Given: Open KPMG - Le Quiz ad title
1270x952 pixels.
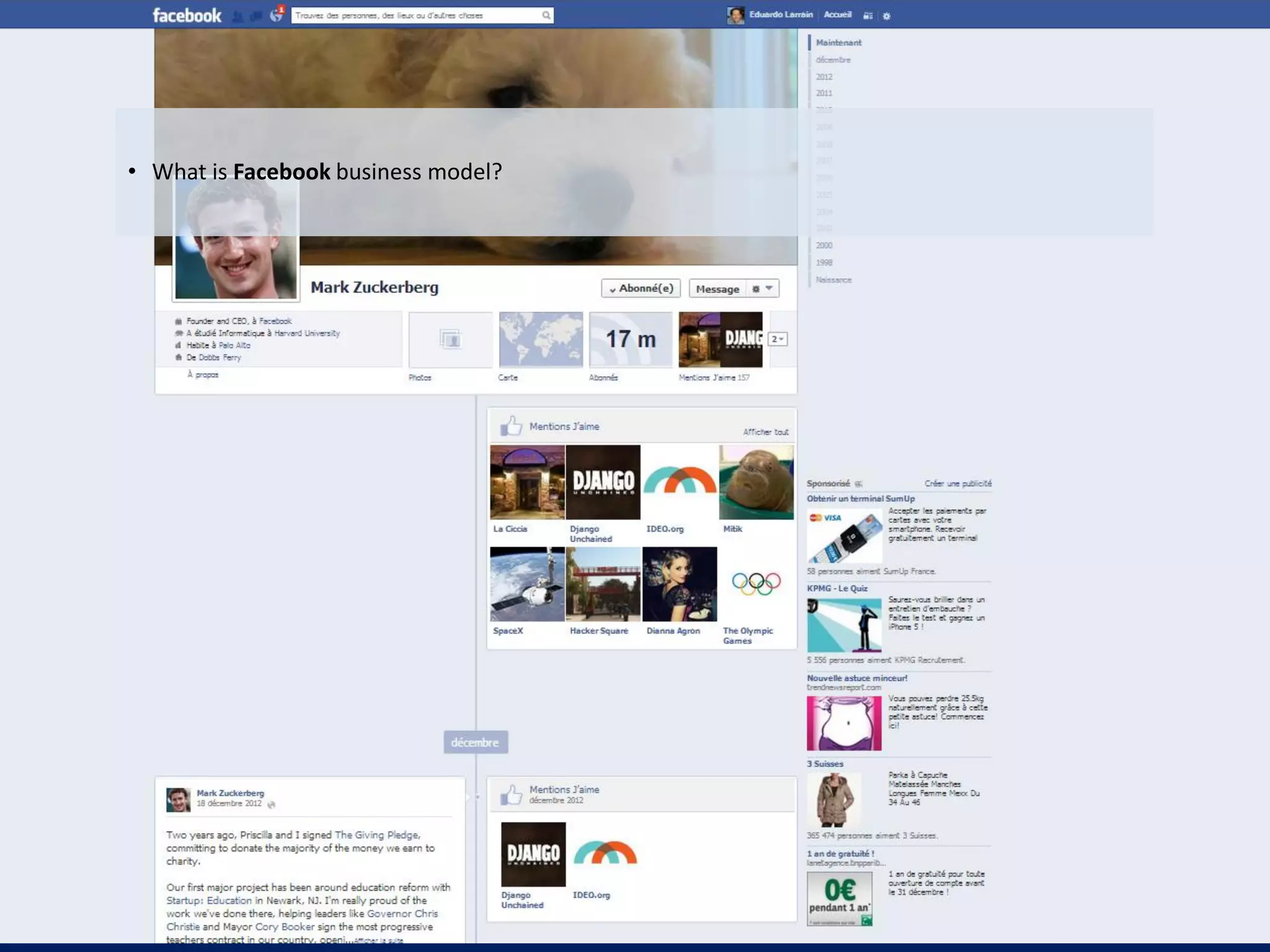Looking at the screenshot, I should [837, 588].
